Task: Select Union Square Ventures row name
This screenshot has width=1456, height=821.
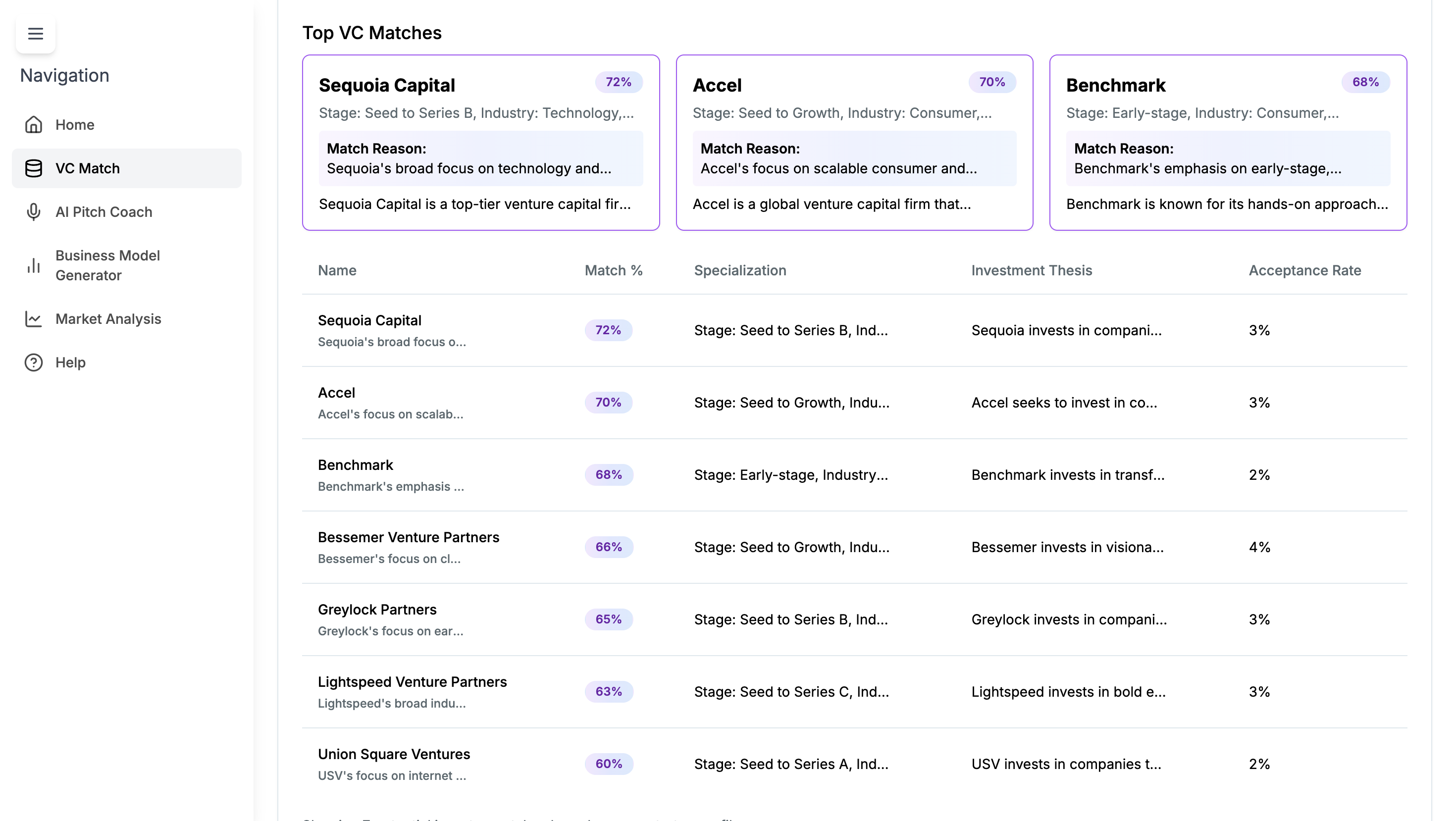Action: 393,754
